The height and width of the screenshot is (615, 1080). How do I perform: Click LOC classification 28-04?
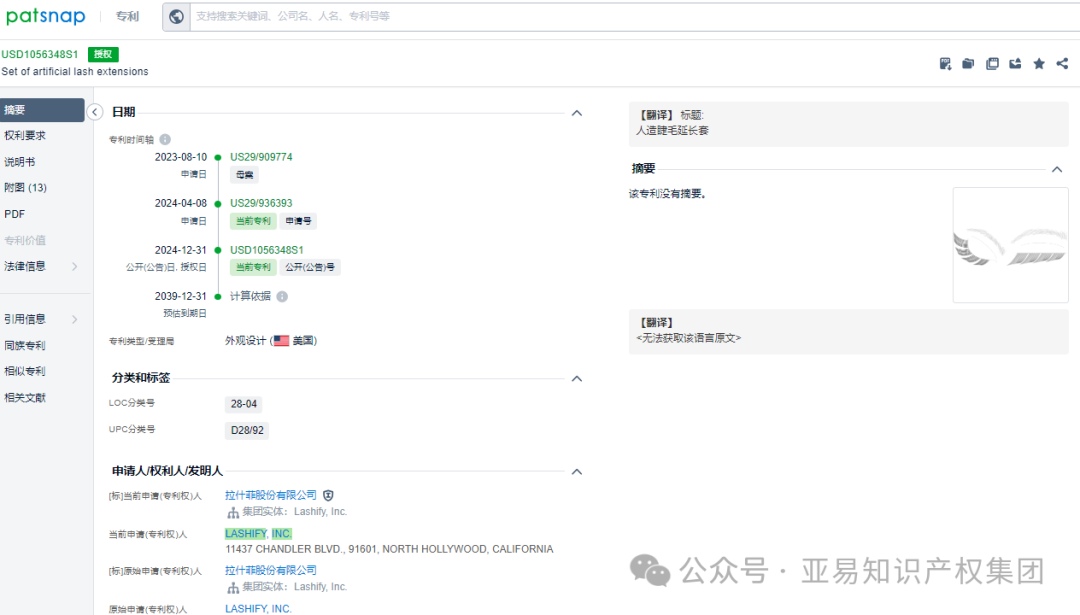(x=244, y=404)
